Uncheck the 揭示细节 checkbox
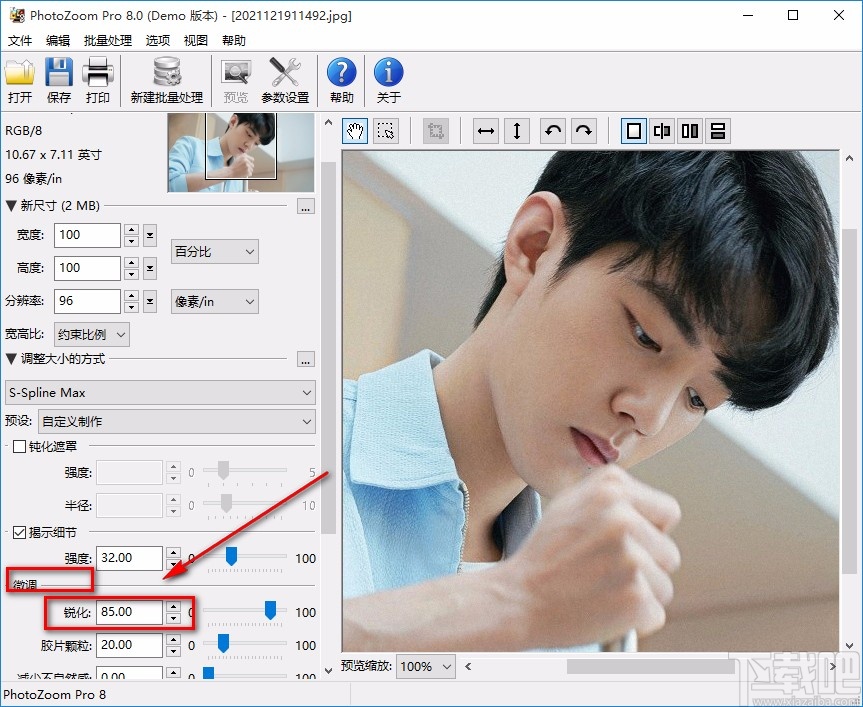The width and height of the screenshot is (863, 707). point(19,533)
